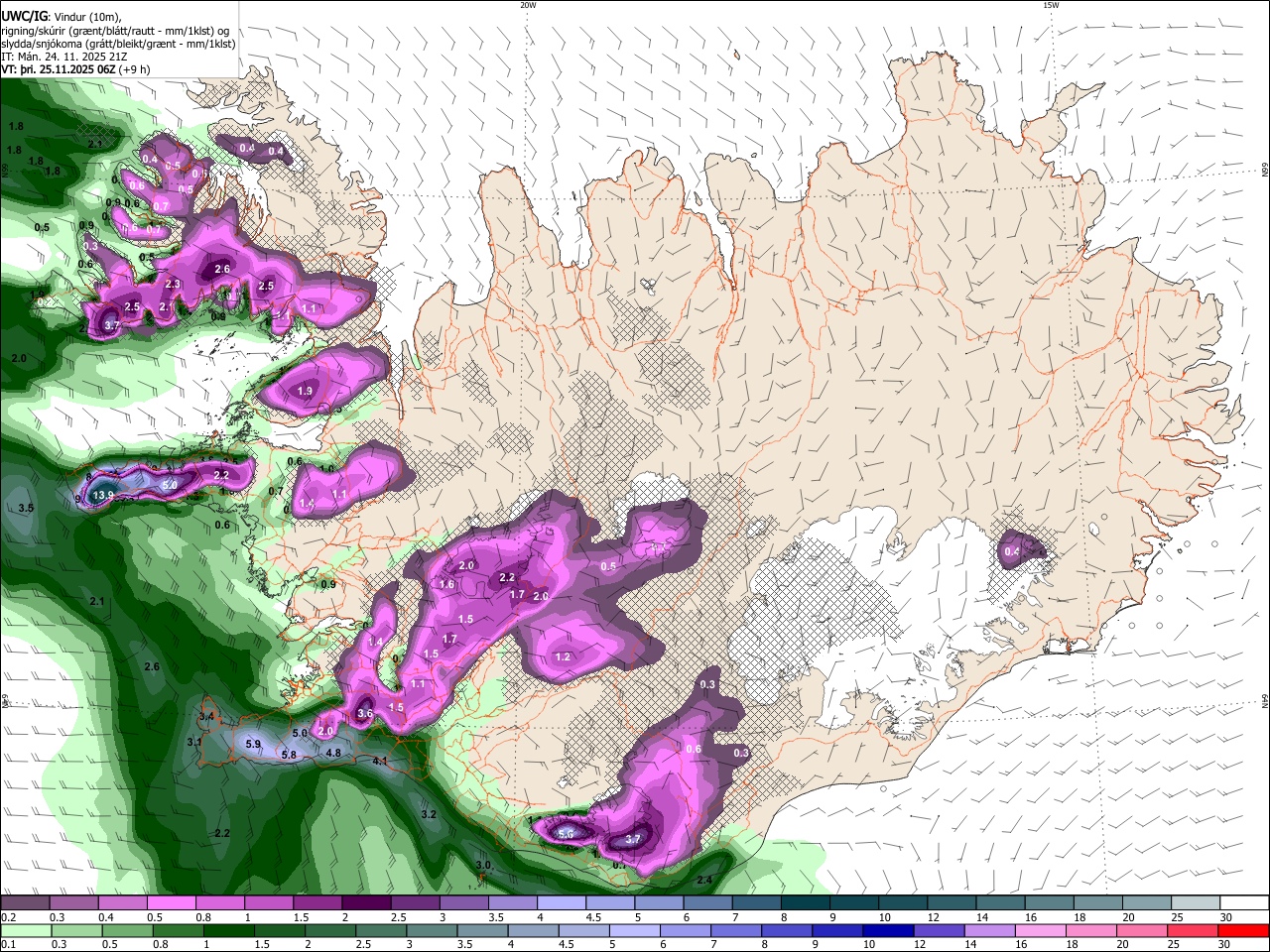Screen dimensions: 1270x952
Task: Click the 'slydda/snjókoma' legend description line
Action: click(x=118, y=44)
